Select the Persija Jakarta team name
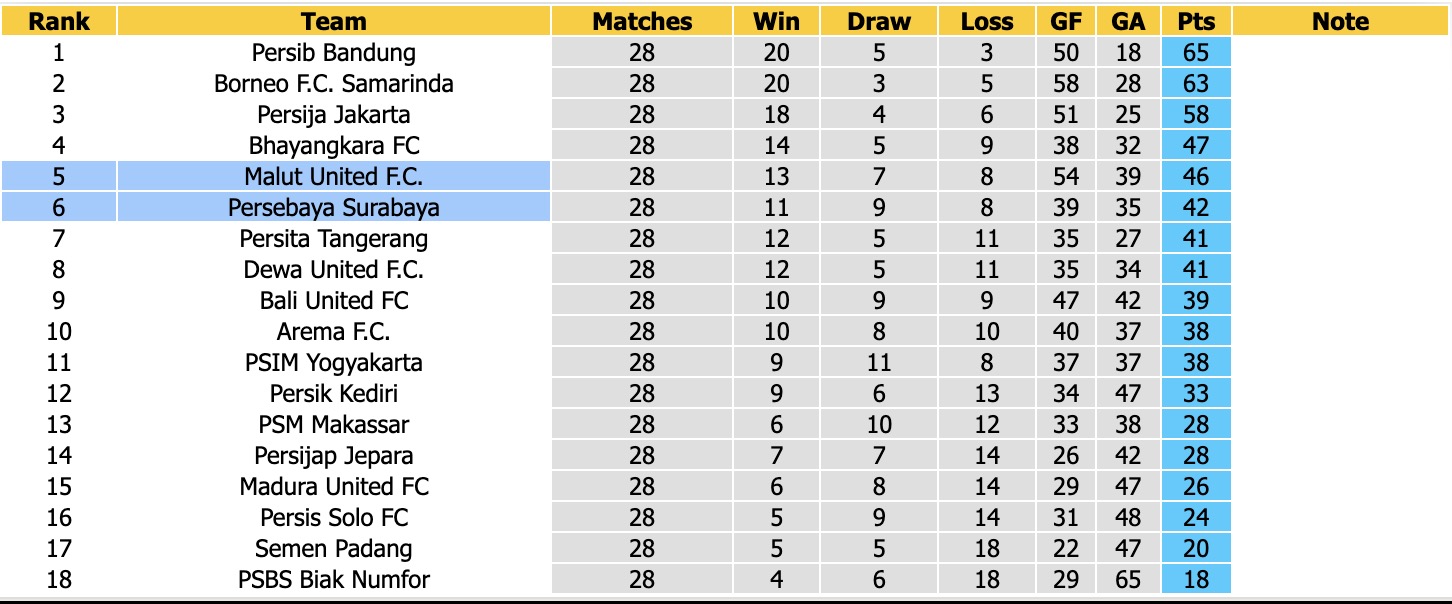This screenshot has width=1452, height=604. pos(334,114)
